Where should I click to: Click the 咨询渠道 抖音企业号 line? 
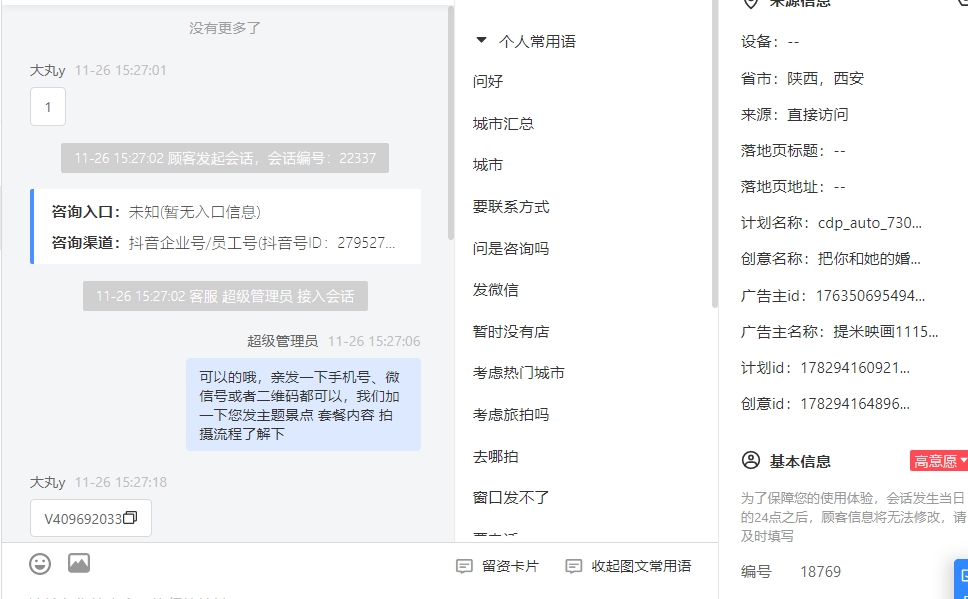click(x=223, y=243)
